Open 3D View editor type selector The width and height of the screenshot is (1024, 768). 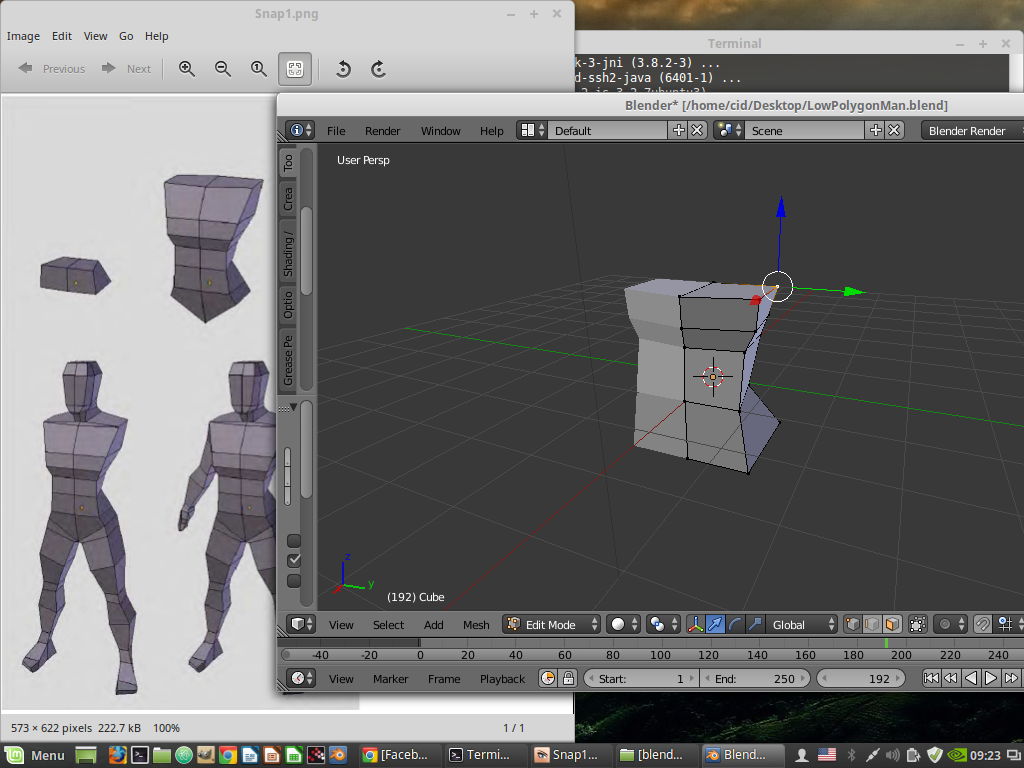click(302, 624)
